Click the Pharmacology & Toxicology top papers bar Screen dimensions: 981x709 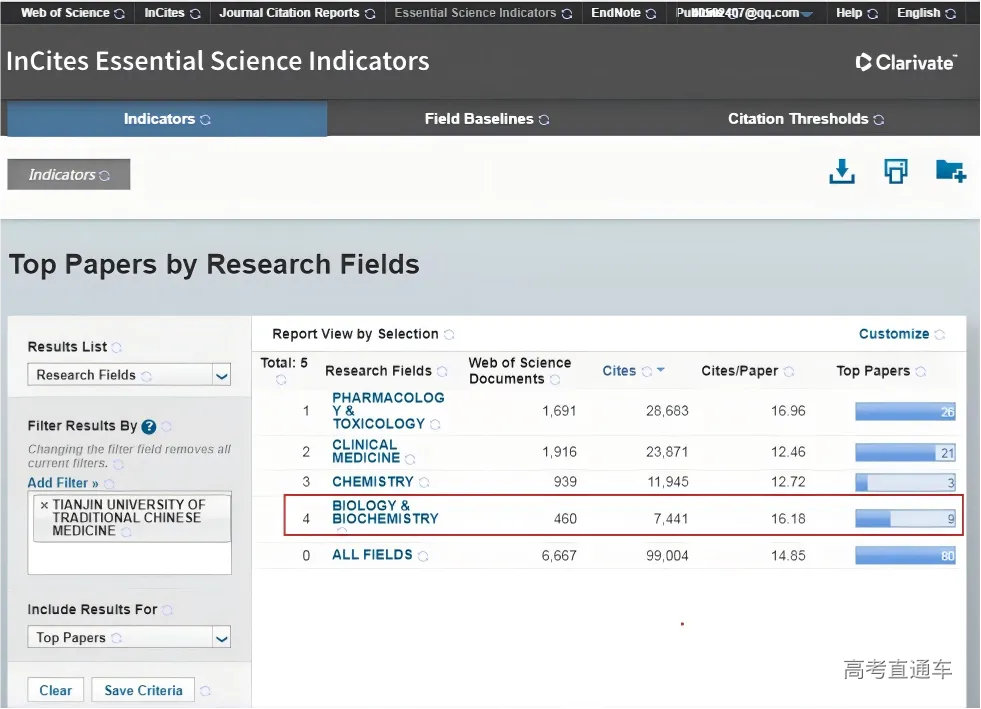pyautogui.click(x=905, y=411)
